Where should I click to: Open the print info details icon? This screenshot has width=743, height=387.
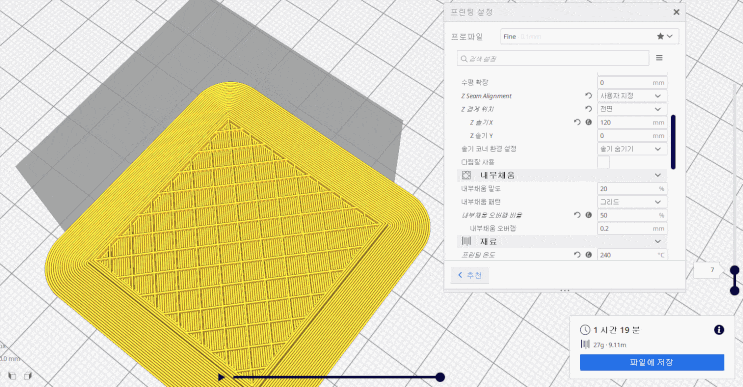(x=719, y=330)
